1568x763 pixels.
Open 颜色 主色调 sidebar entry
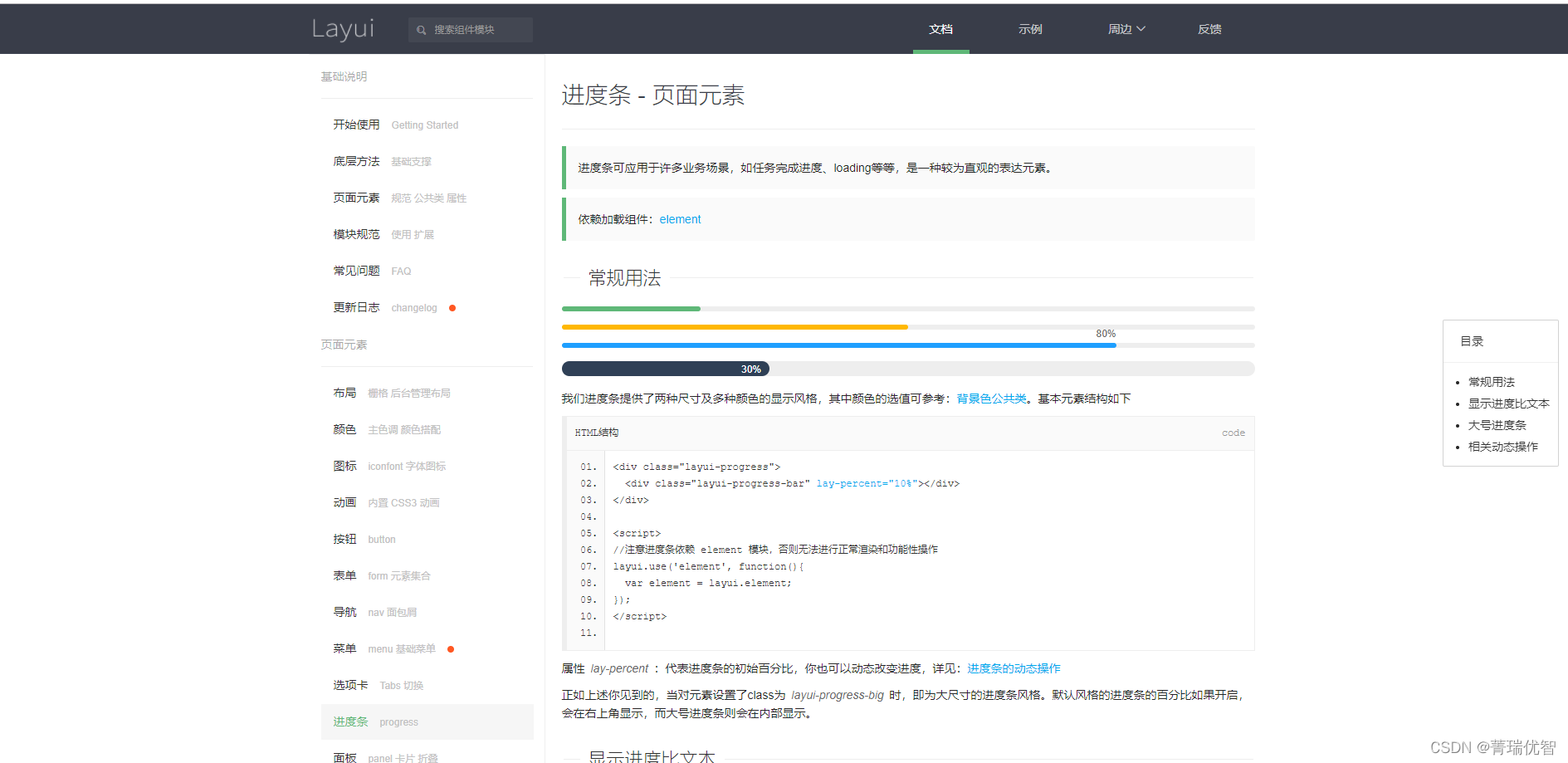pos(427,429)
